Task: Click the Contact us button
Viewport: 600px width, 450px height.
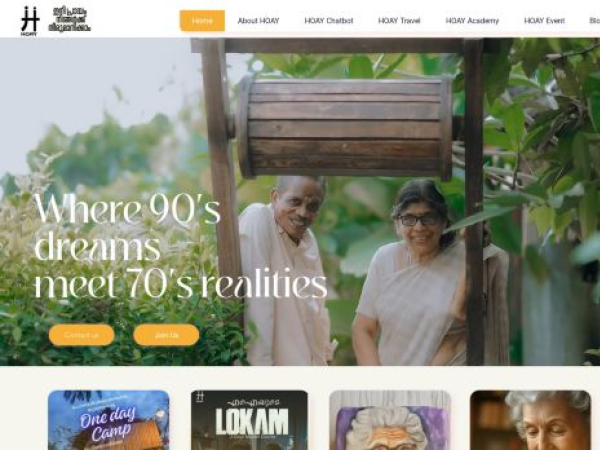Action: [x=82, y=335]
